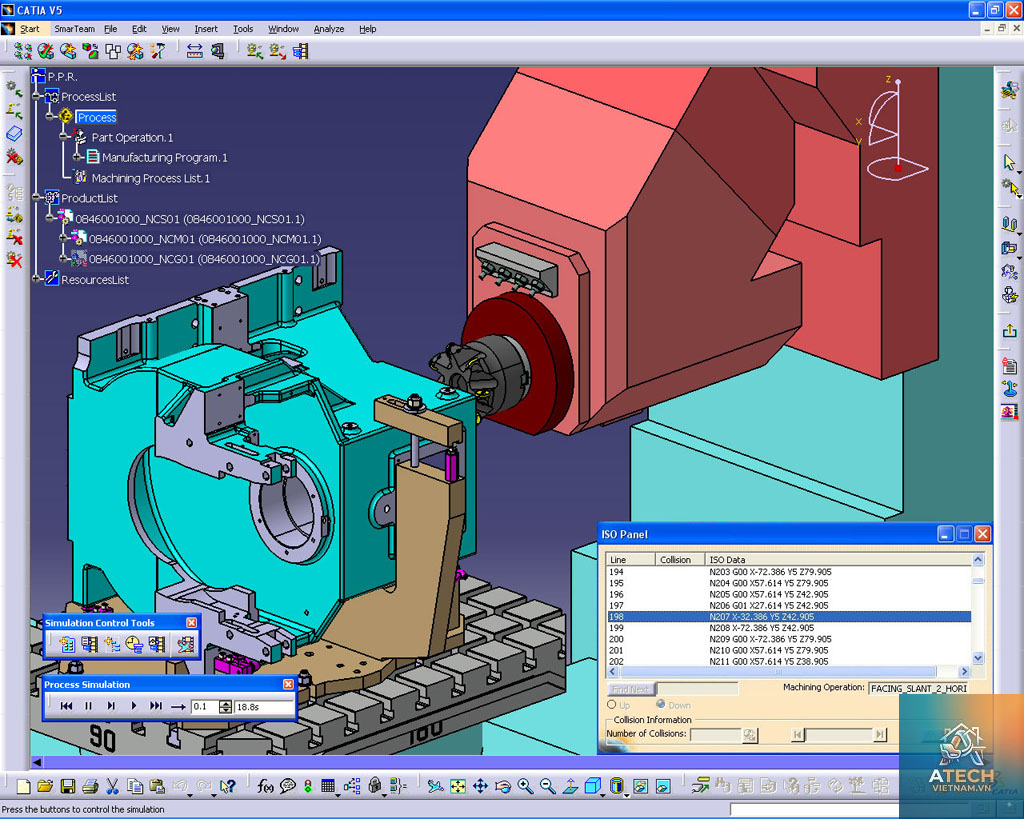Select the Rotate view tool
Viewport: 1024px width, 819px height.
[503, 786]
